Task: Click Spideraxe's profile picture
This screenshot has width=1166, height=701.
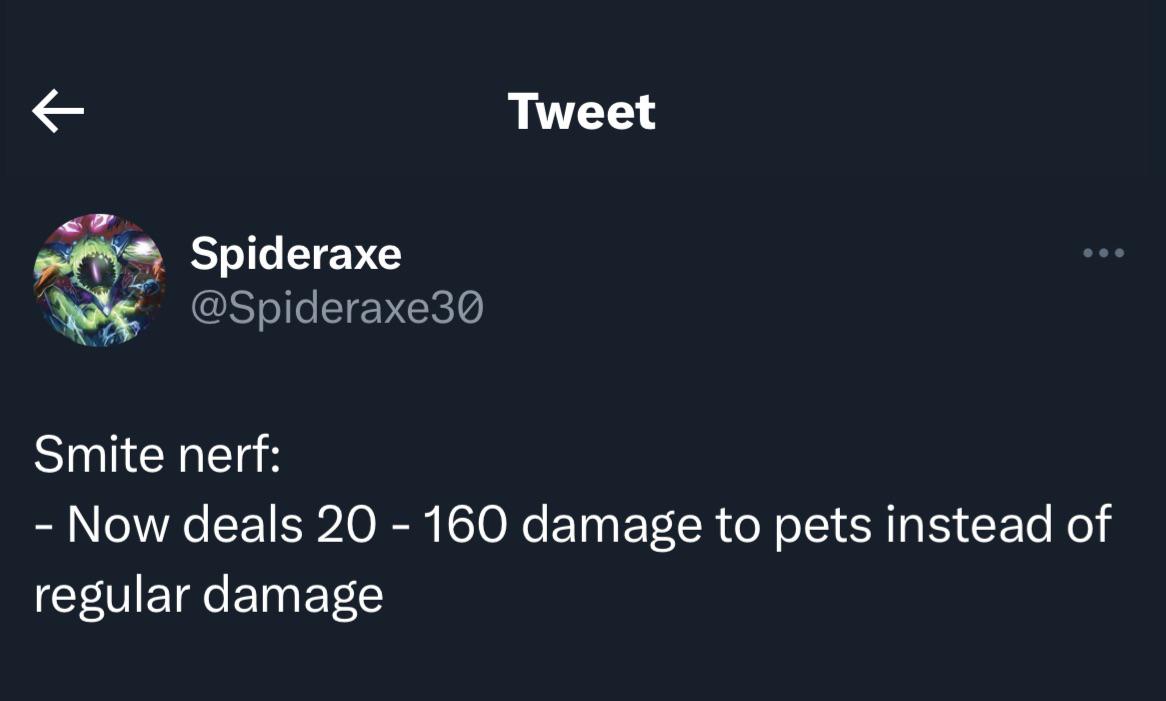Action: pyautogui.click(x=99, y=279)
